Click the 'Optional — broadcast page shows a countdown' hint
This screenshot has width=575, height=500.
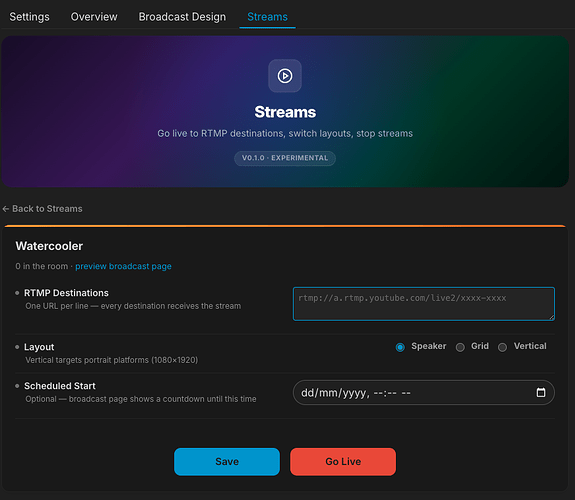coord(141,399)
